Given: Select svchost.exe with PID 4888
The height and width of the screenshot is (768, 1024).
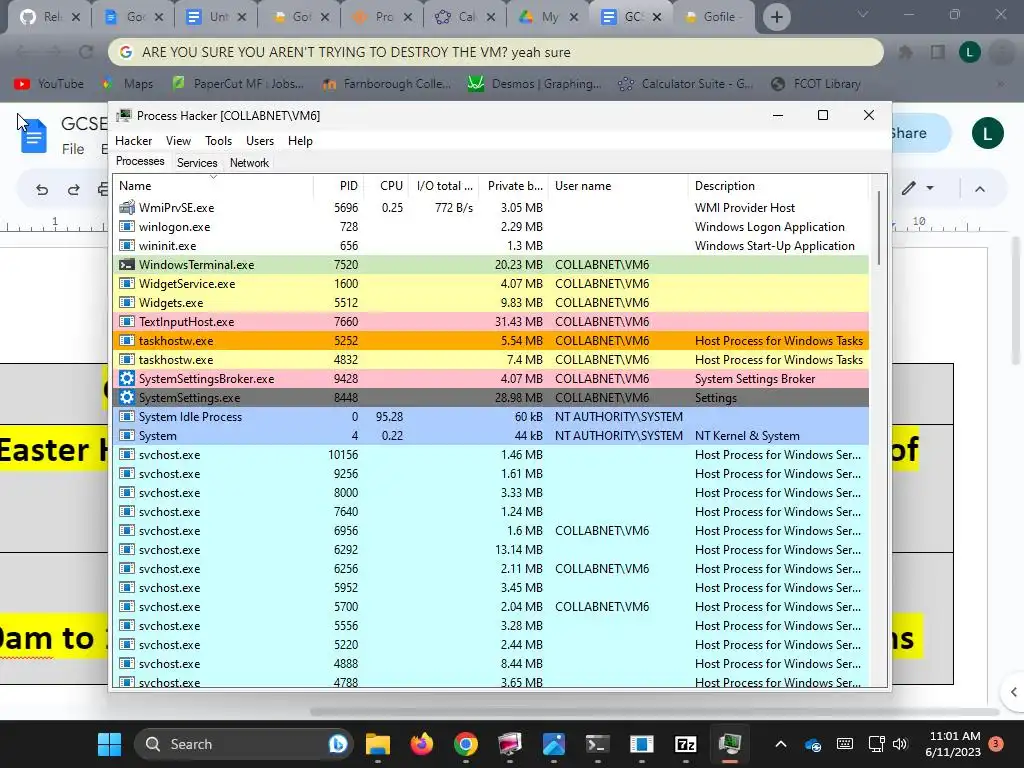Looking at the screenshot, I should pyautogui.click(x=491, y=664).
